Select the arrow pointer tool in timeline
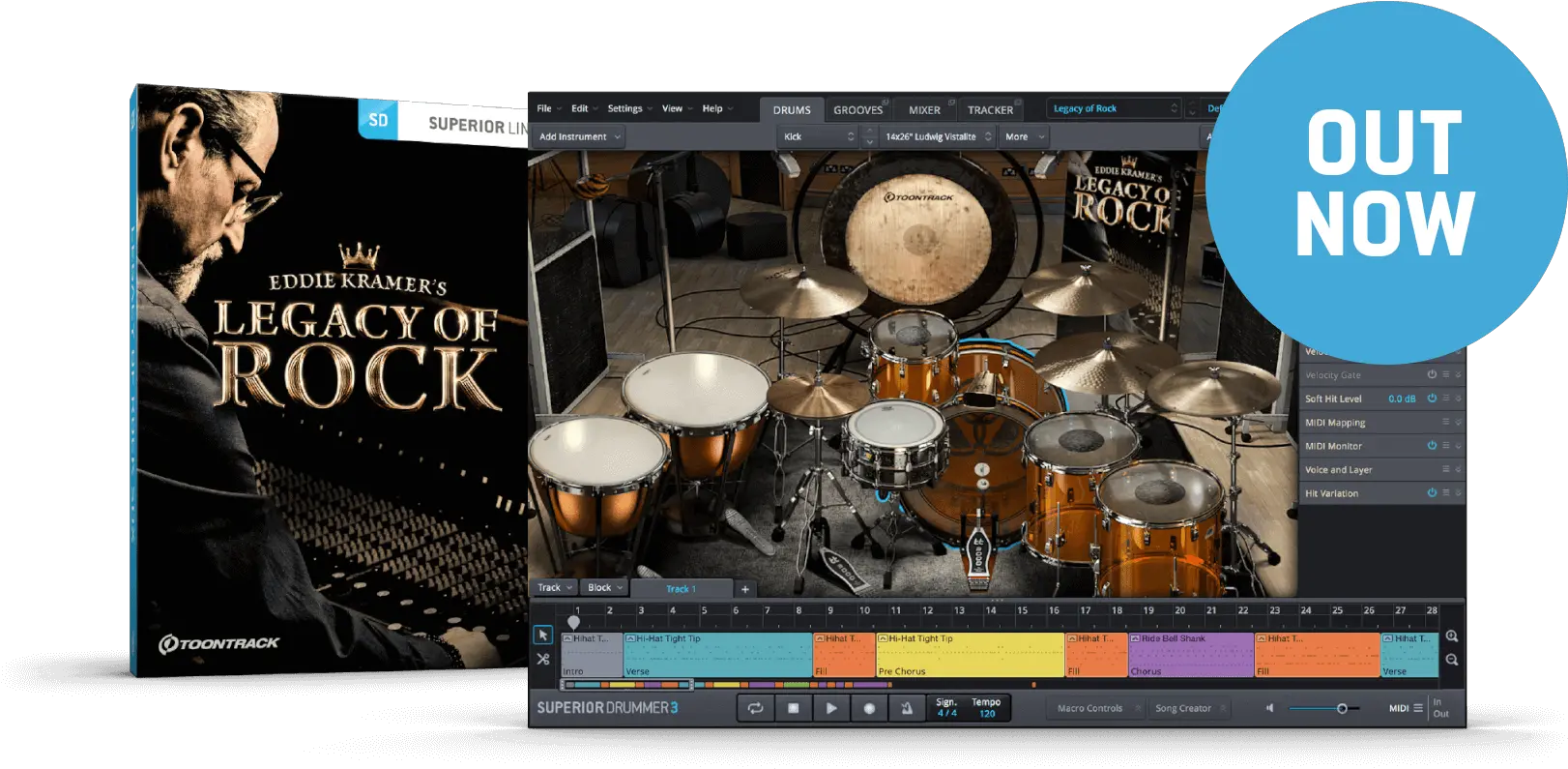The height and width of the screenshot is (769, 1568). [x=543, y=636]
